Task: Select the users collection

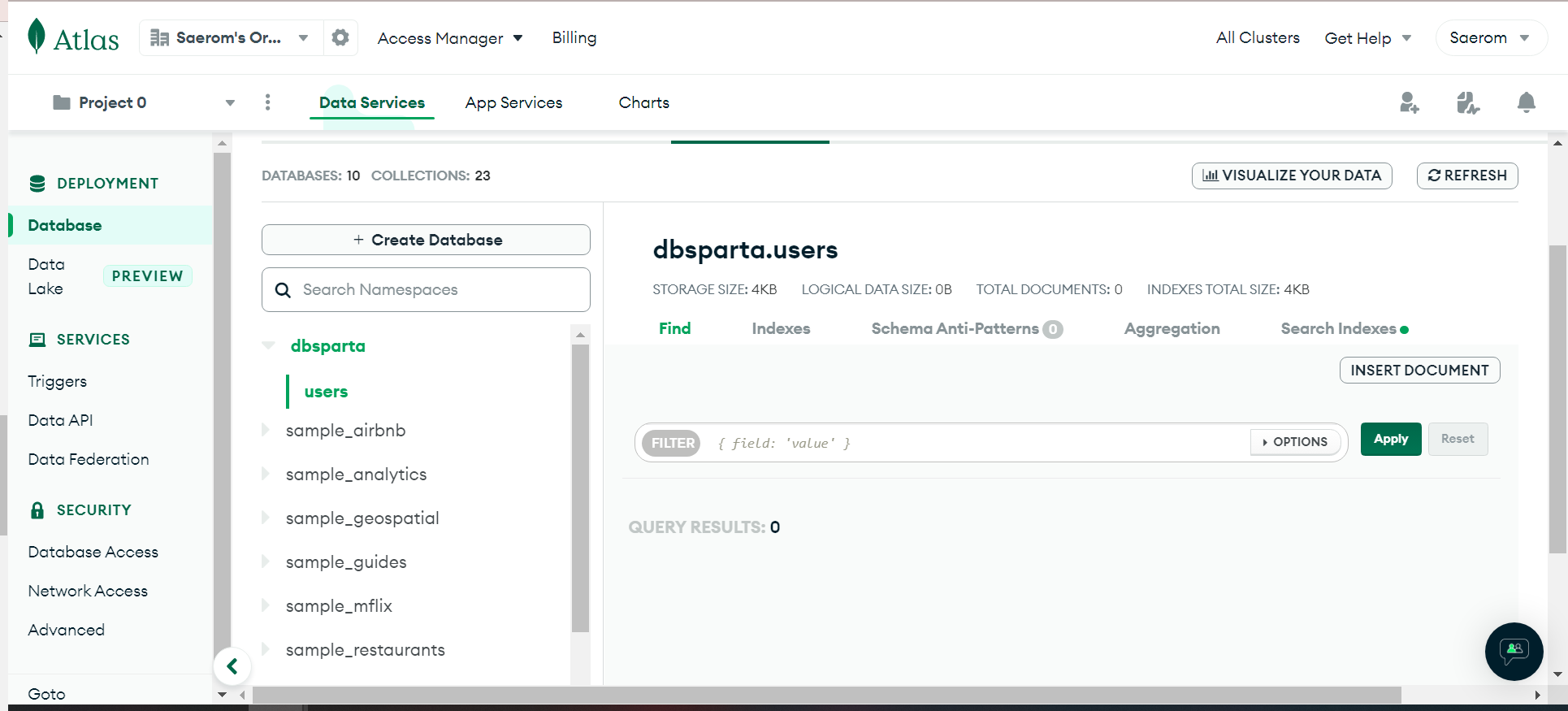Action: [326, 392]
